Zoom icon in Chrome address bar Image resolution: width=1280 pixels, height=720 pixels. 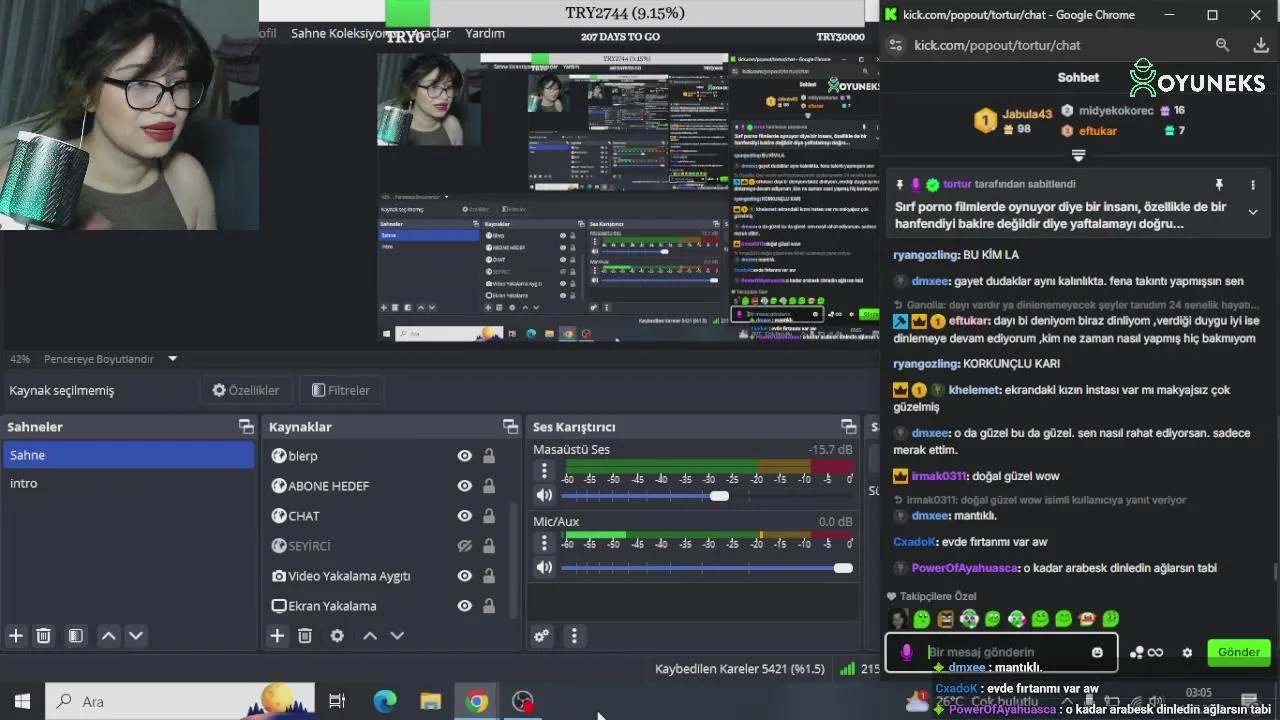[1222, 45]
